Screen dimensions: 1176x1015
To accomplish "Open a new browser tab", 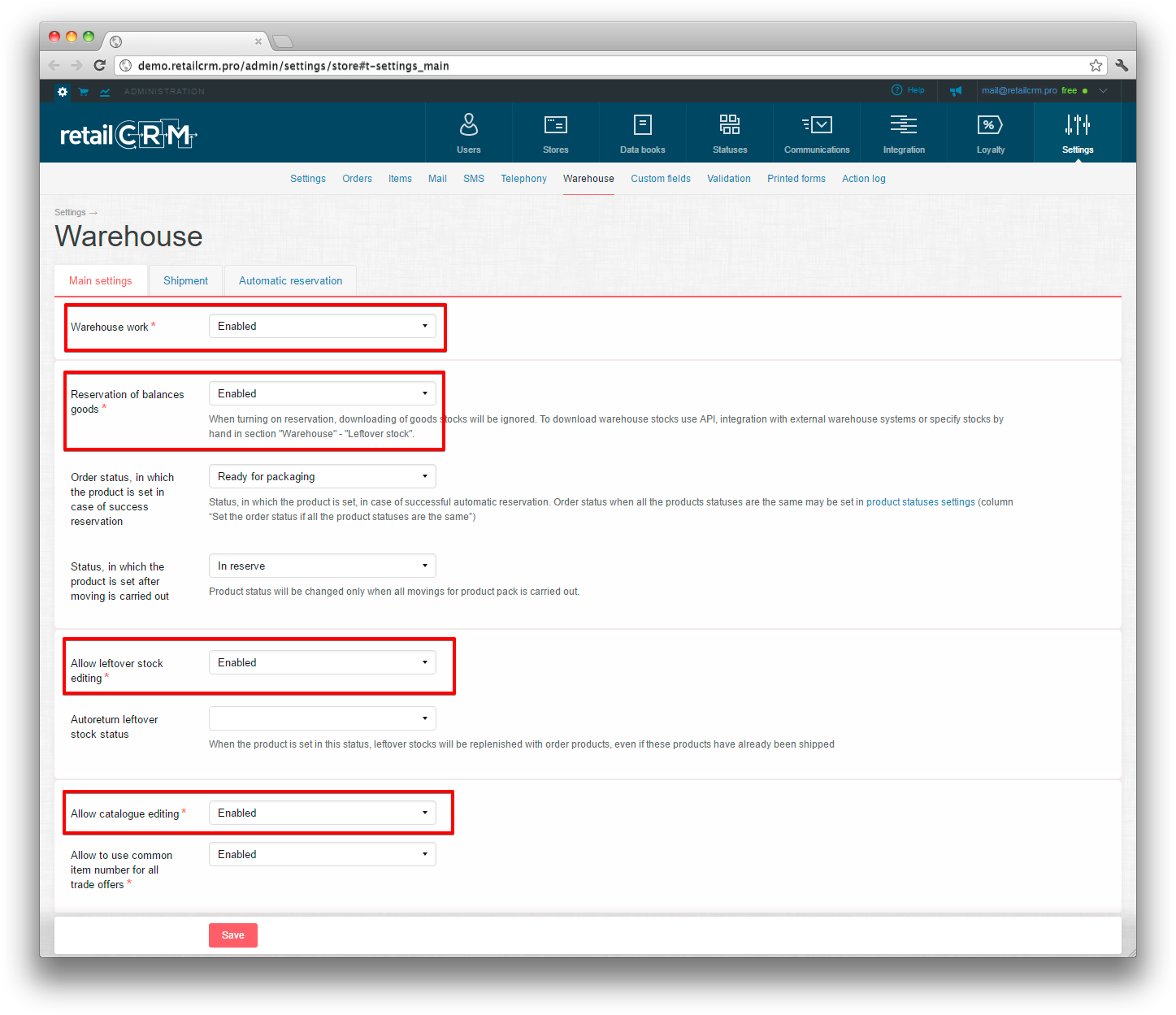I will pos(282,41).
